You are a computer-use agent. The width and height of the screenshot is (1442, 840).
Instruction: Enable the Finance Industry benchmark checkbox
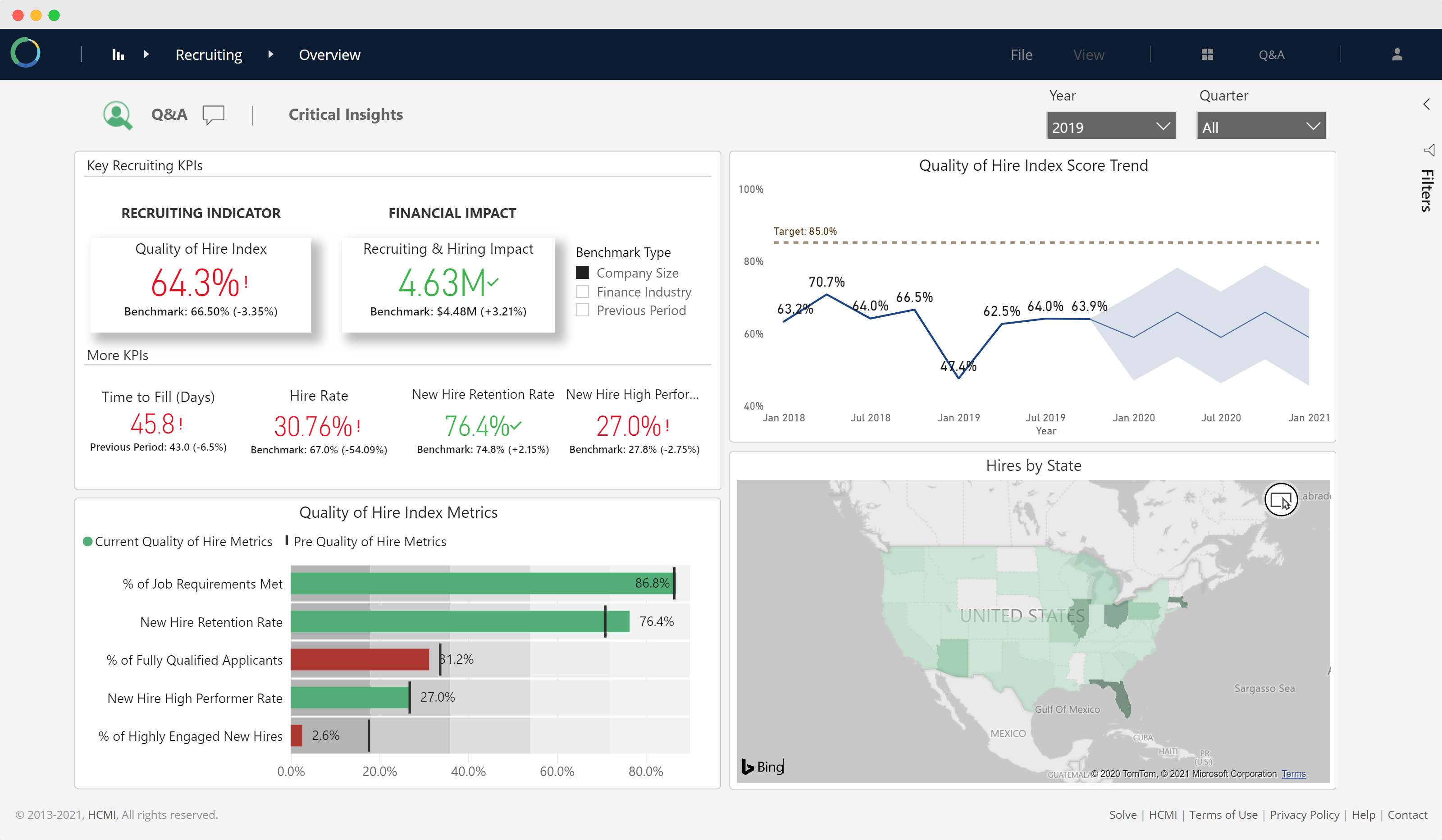click(583, 291)
